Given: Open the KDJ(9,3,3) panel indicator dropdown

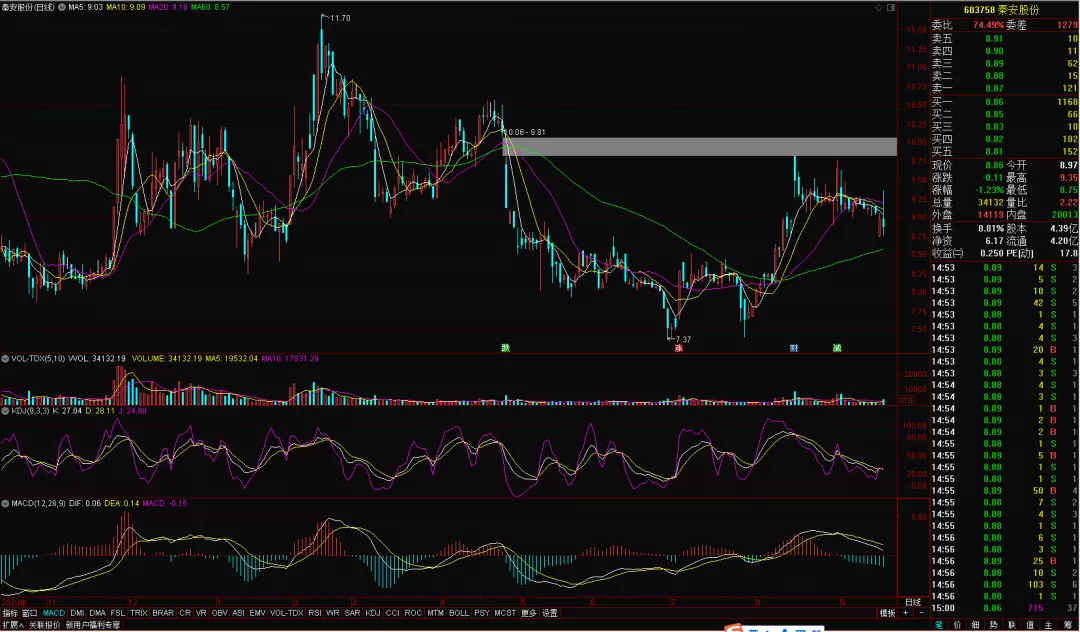Looking at the screenshot, I should pyautogui.click(x=6, y=411).
